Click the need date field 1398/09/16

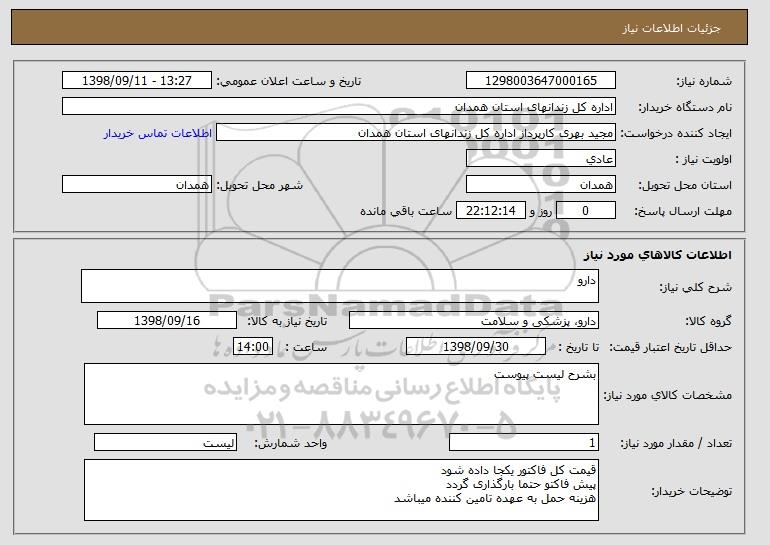(x=167, y=321)
